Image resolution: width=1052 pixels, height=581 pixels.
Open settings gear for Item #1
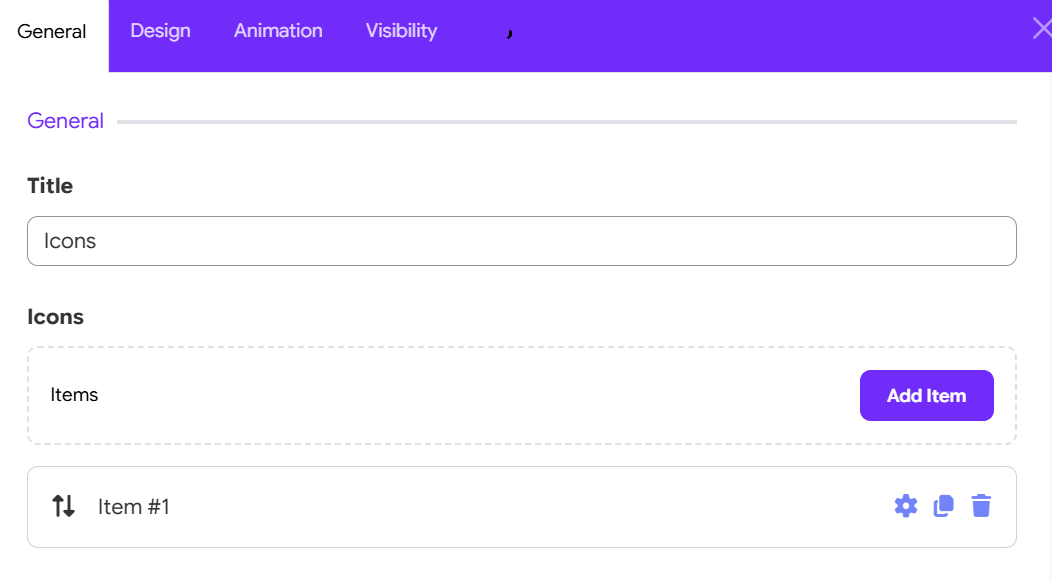tap(906, 506)
